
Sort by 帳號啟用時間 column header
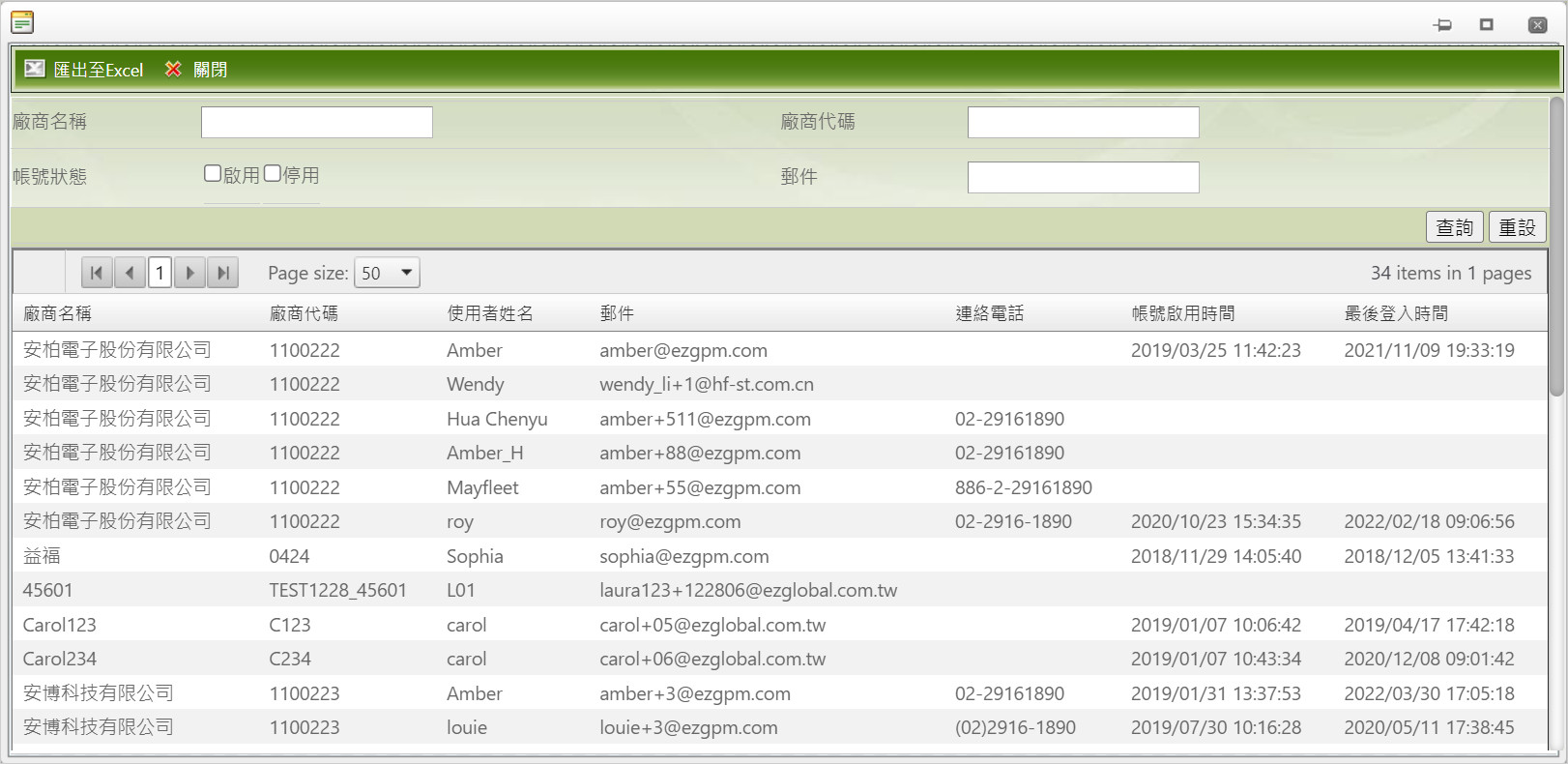click(1183, 313)
